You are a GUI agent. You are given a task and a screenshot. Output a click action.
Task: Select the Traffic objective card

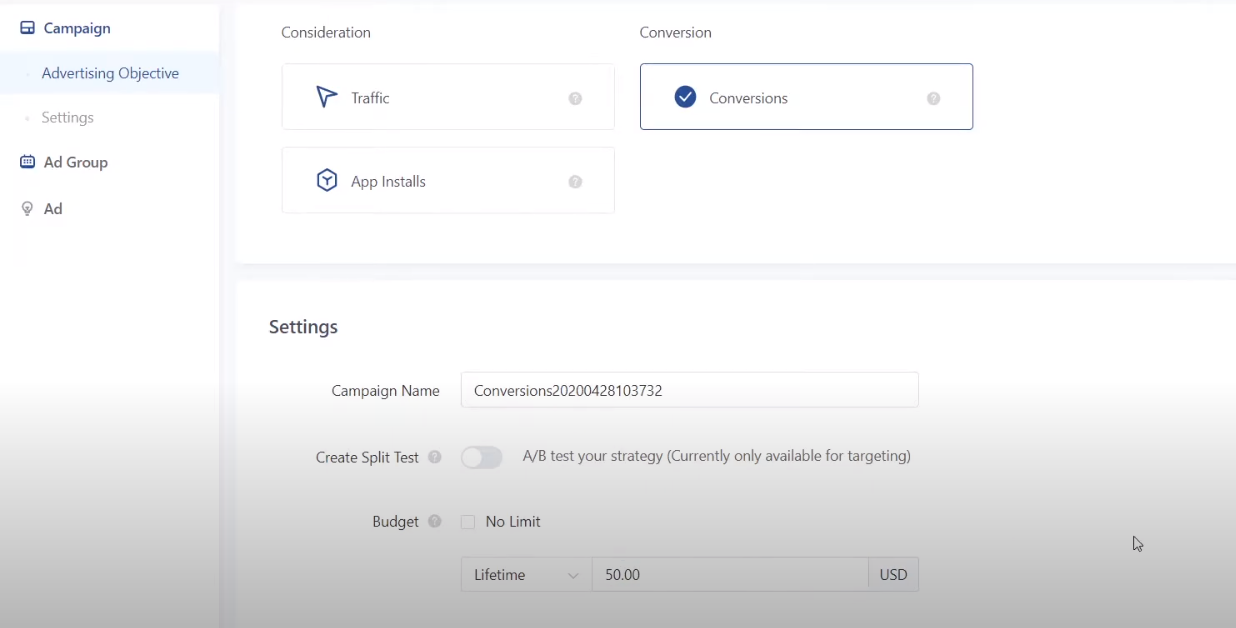coord(447,97)
